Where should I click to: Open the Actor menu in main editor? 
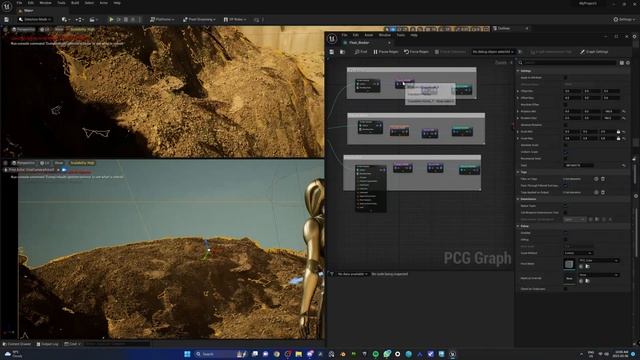[x=104, y=3]
